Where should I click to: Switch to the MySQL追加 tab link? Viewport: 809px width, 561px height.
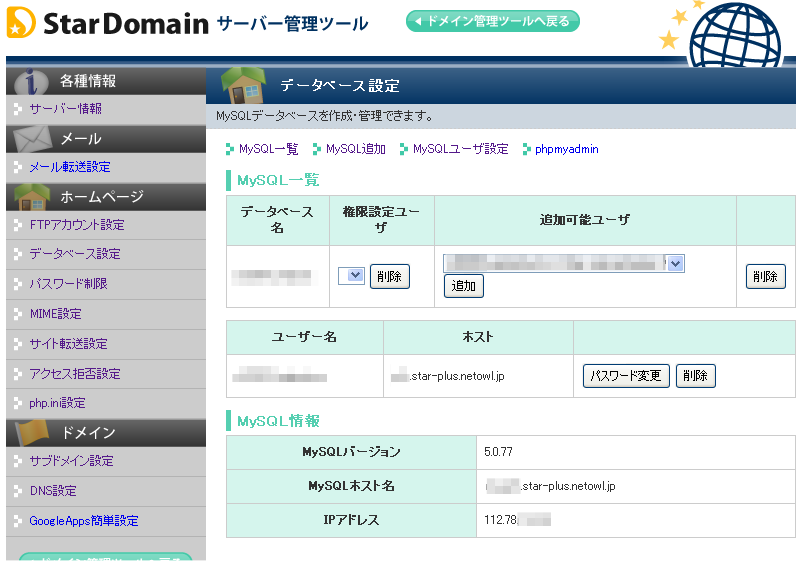coord(355,149)
